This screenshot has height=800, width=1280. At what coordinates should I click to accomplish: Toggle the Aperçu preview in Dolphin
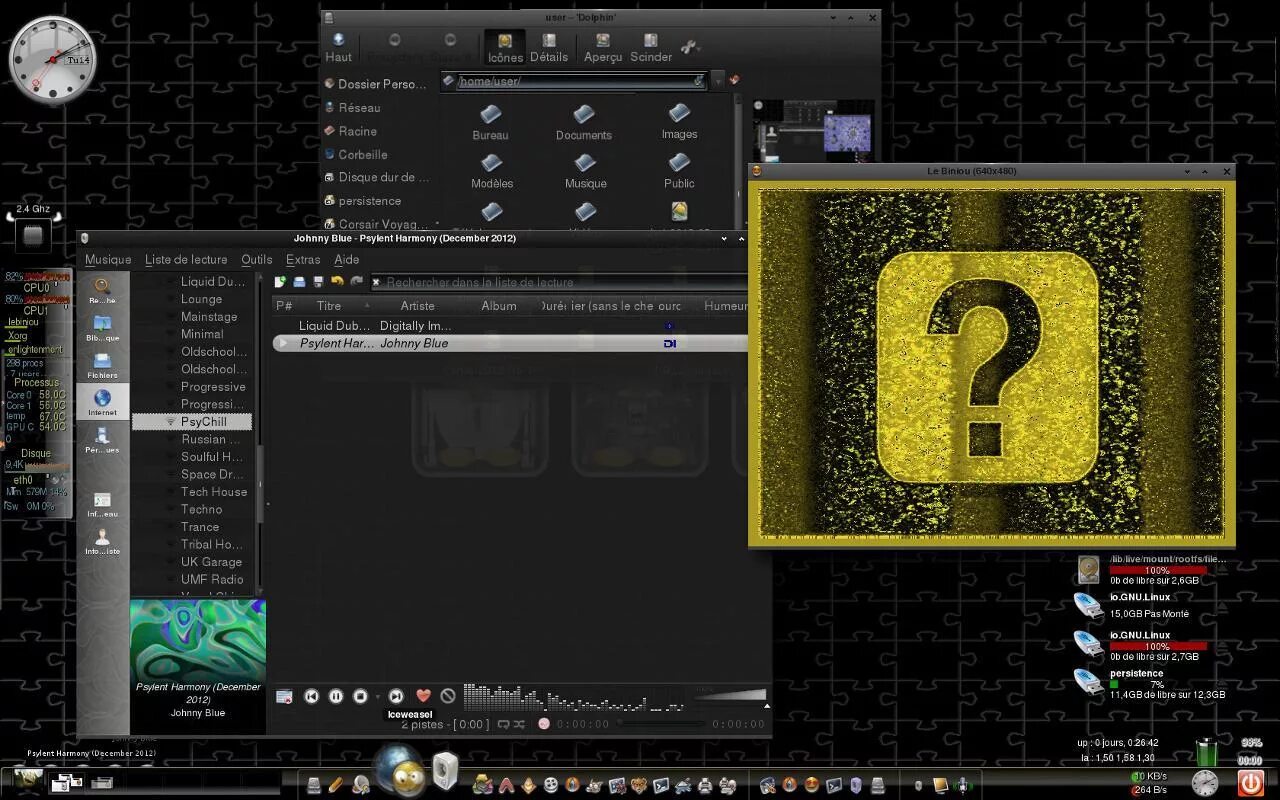pyautogui.click(x=603, y=47)
